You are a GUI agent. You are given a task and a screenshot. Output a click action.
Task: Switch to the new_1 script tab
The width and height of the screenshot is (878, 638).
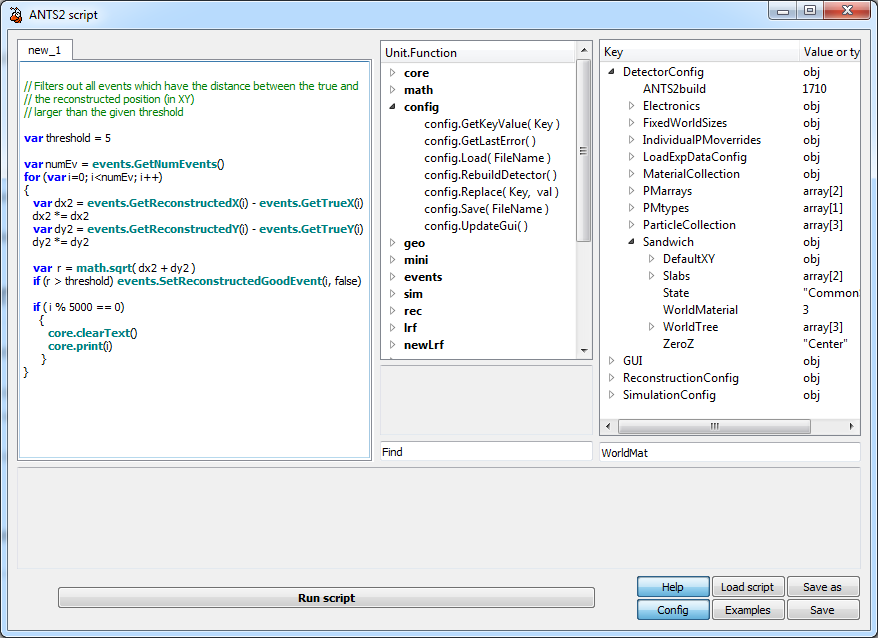click(45, 51)
